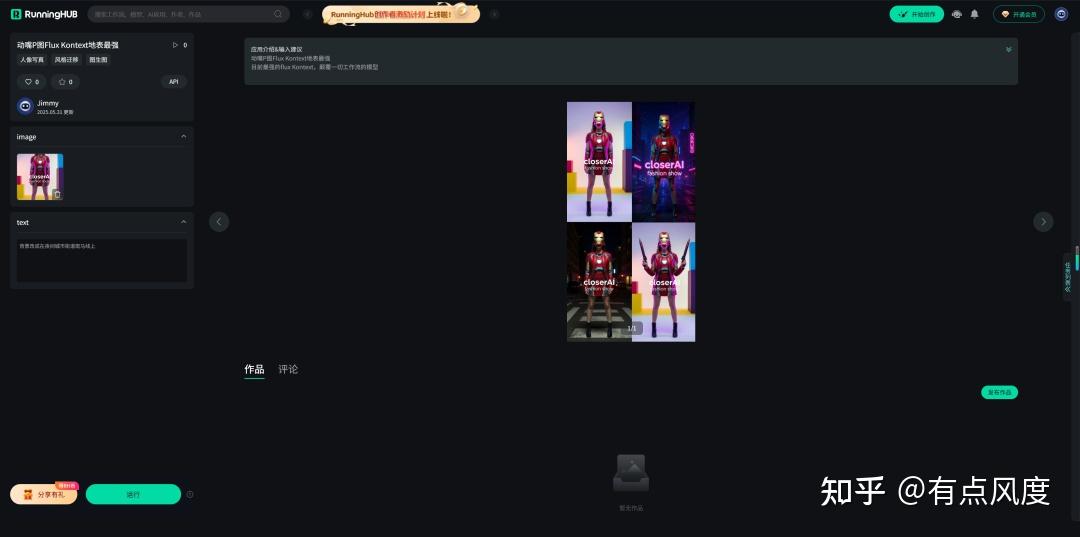Select the 人像写真 tag
Viewport: 1080px width, 537px height.
coord(32,60)
